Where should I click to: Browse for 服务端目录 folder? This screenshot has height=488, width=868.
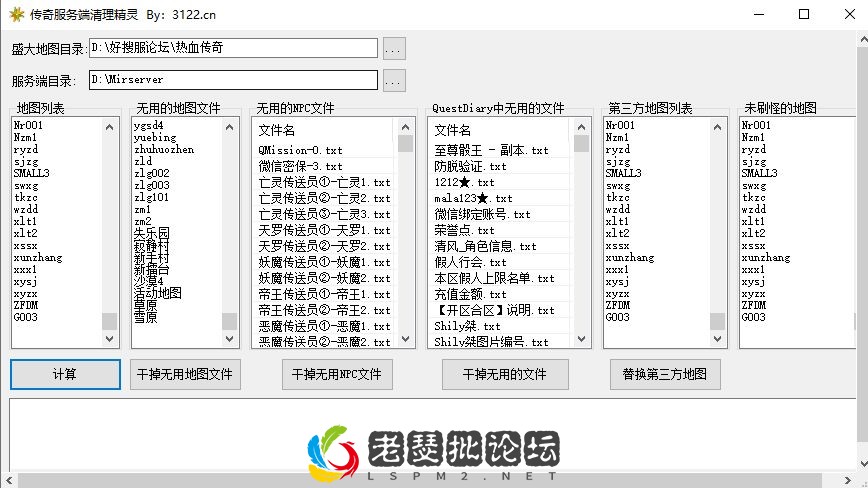tap(394, 80)
